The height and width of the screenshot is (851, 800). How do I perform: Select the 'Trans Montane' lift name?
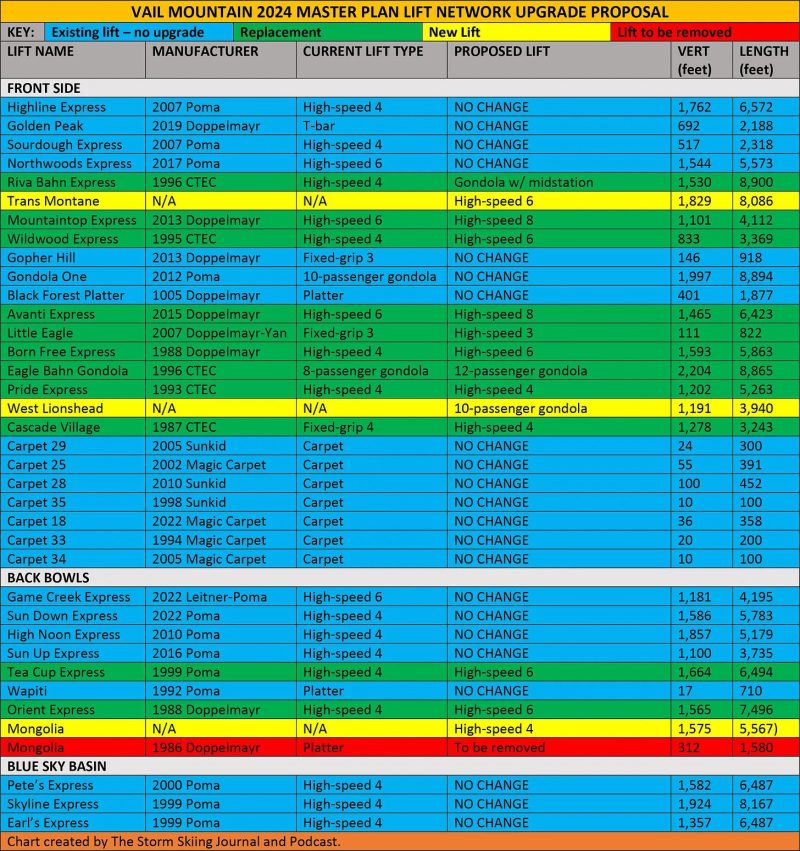(53, 201)
